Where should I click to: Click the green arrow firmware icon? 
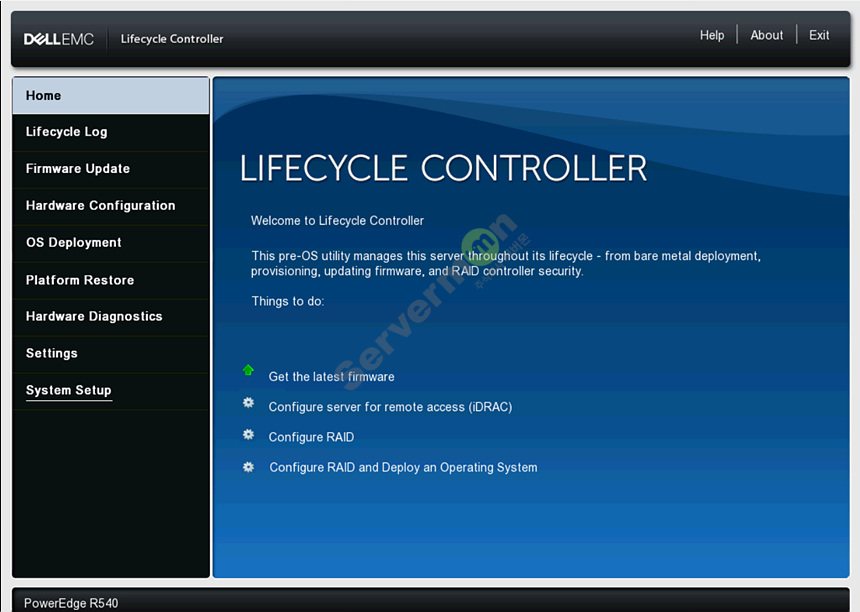tap(248, 370)
